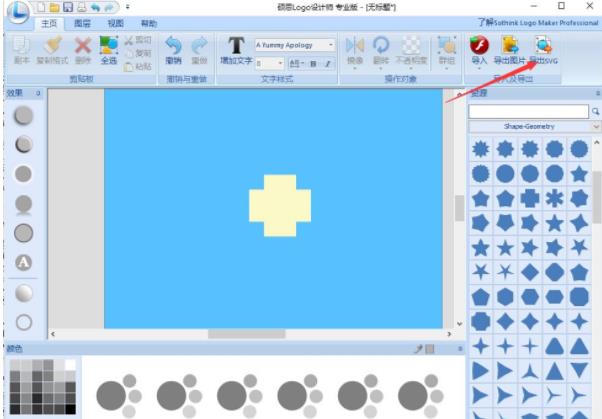Open the A Yummy Apology font dropdown

(x=331, y=45)
